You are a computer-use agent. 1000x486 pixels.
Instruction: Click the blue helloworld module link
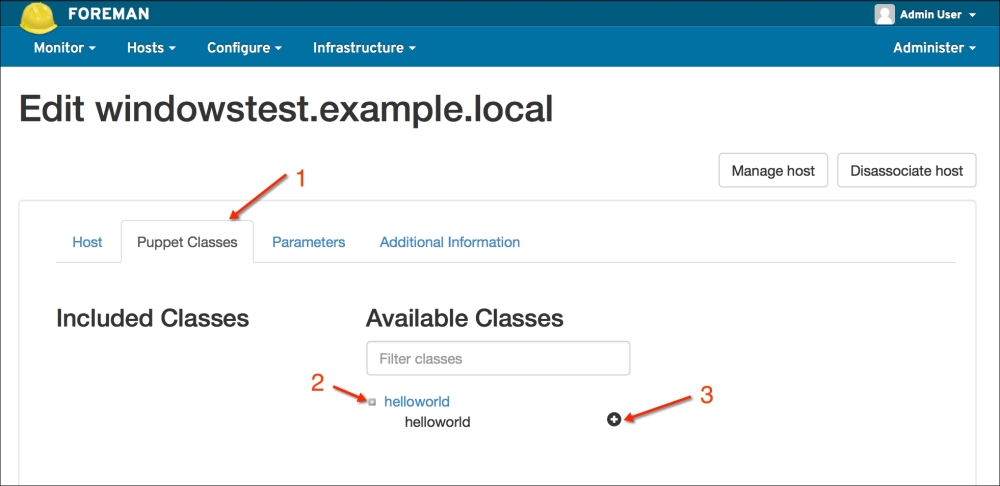[x=416, y=402]
